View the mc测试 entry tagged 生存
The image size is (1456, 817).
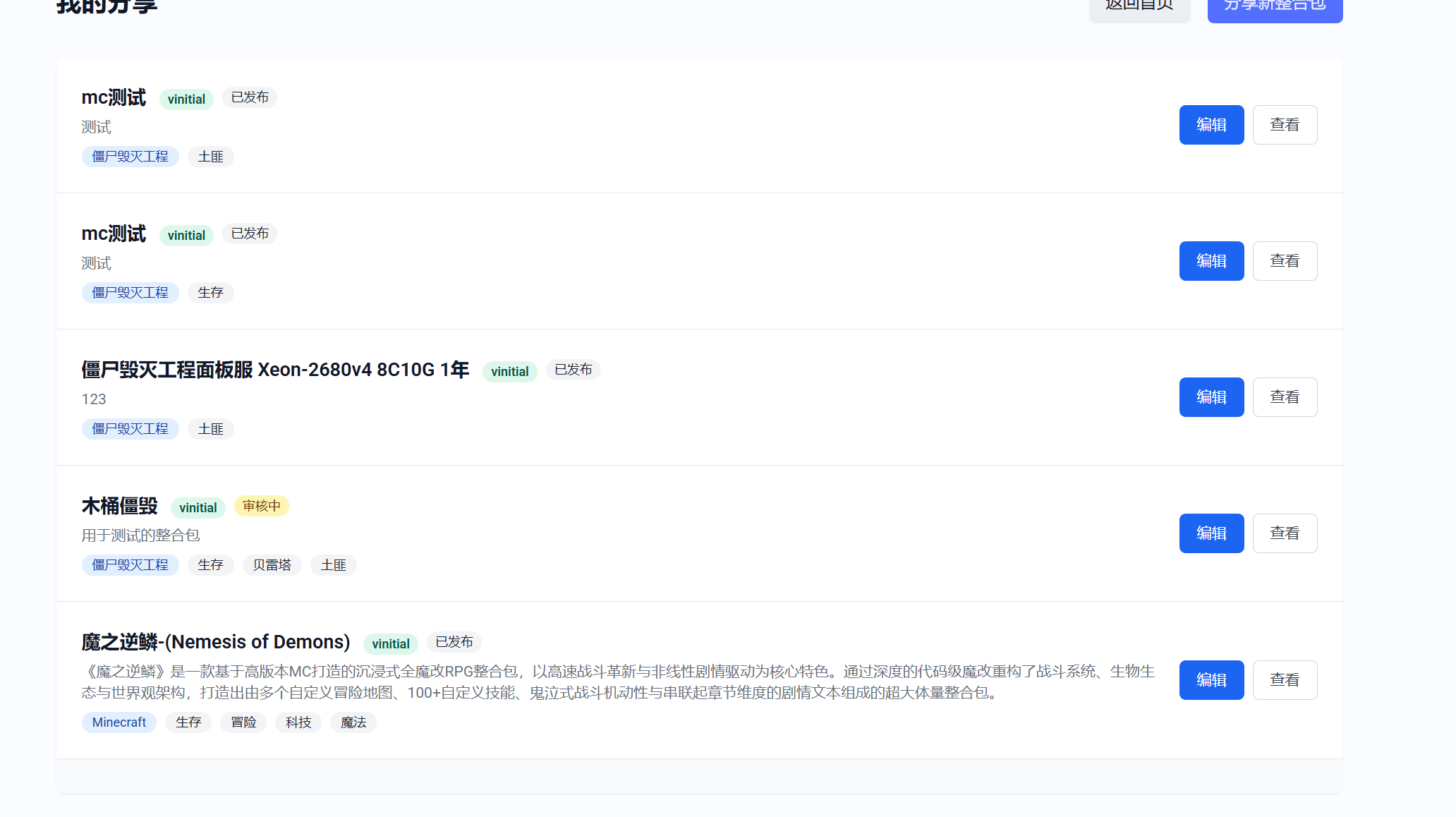click(1285, 261)
